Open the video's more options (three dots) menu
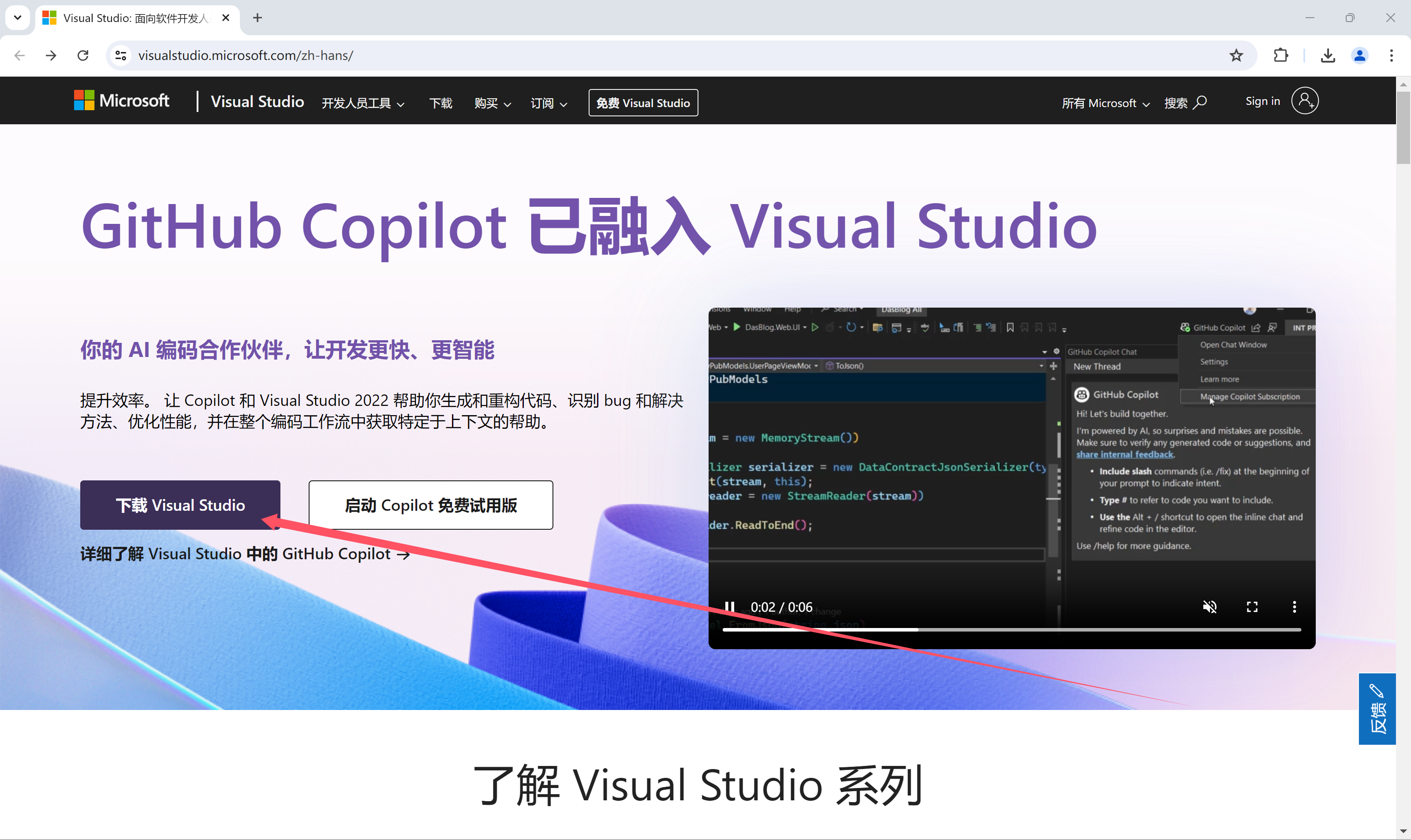This screenshot has width=1411, height=840. pos(1294,606)
